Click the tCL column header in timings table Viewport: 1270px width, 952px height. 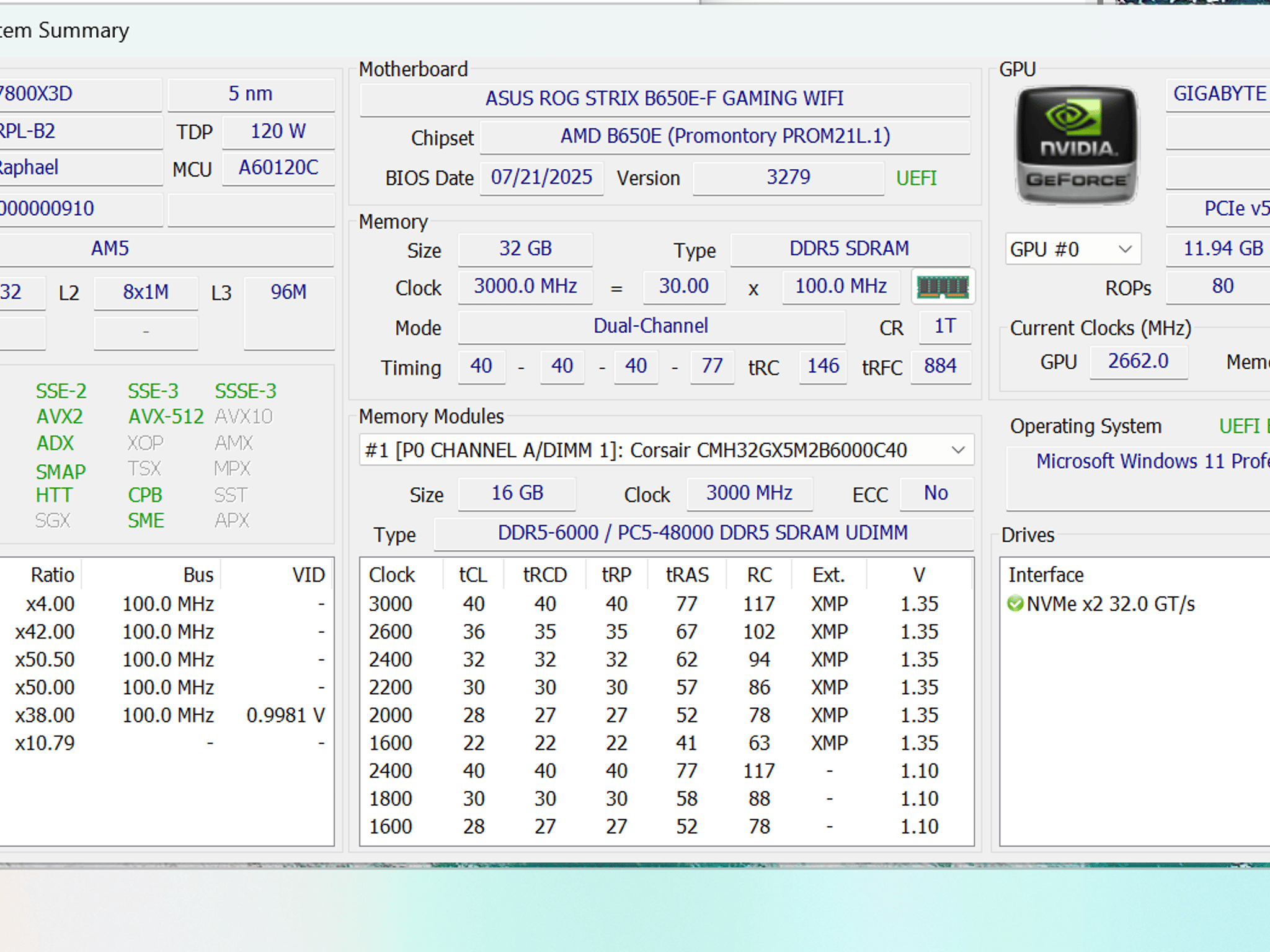[x=473, y=575]
